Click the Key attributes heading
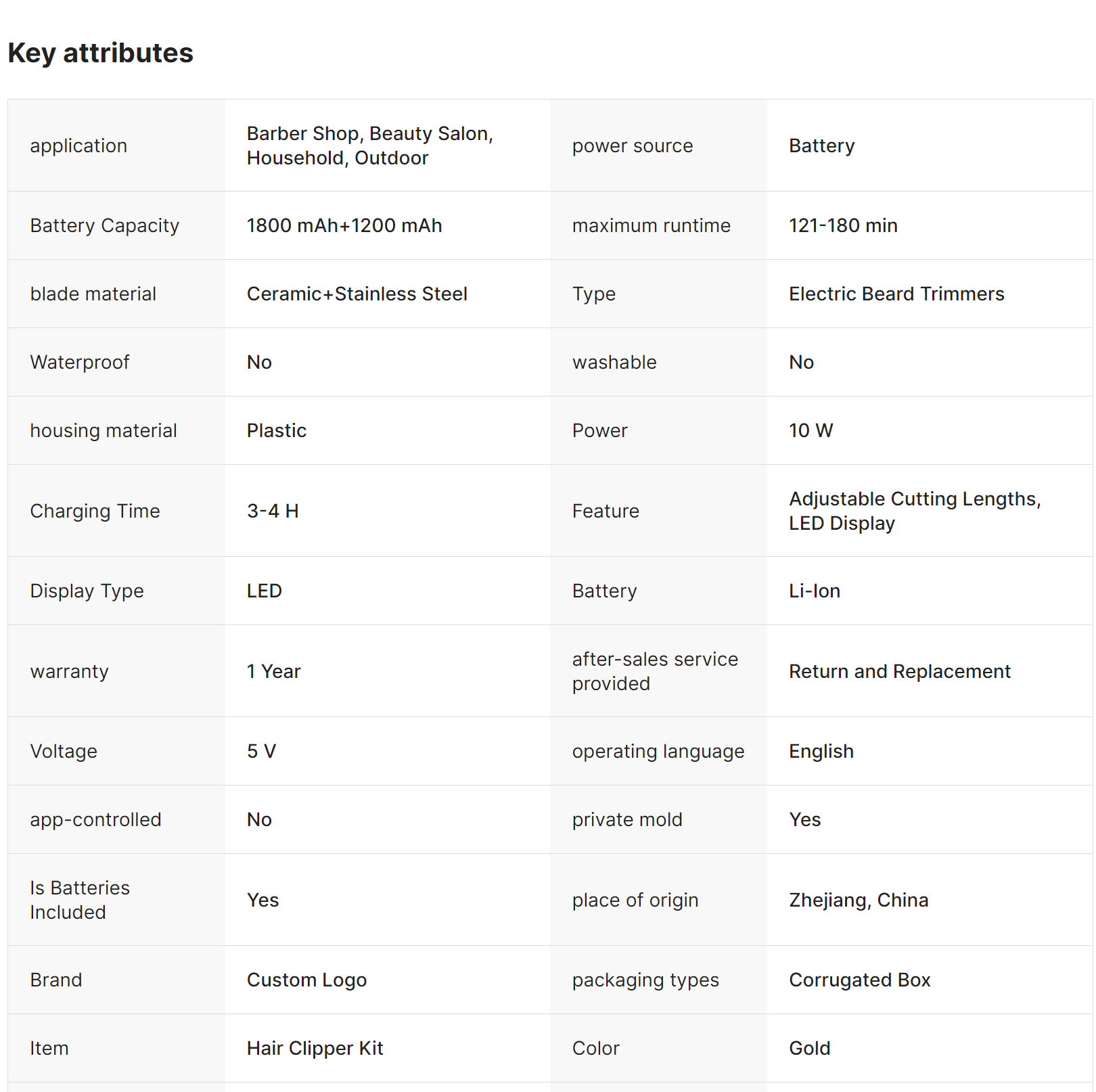Image resolution: width=1096 pixels, height=1092 pixels. (x=101, y=53)
